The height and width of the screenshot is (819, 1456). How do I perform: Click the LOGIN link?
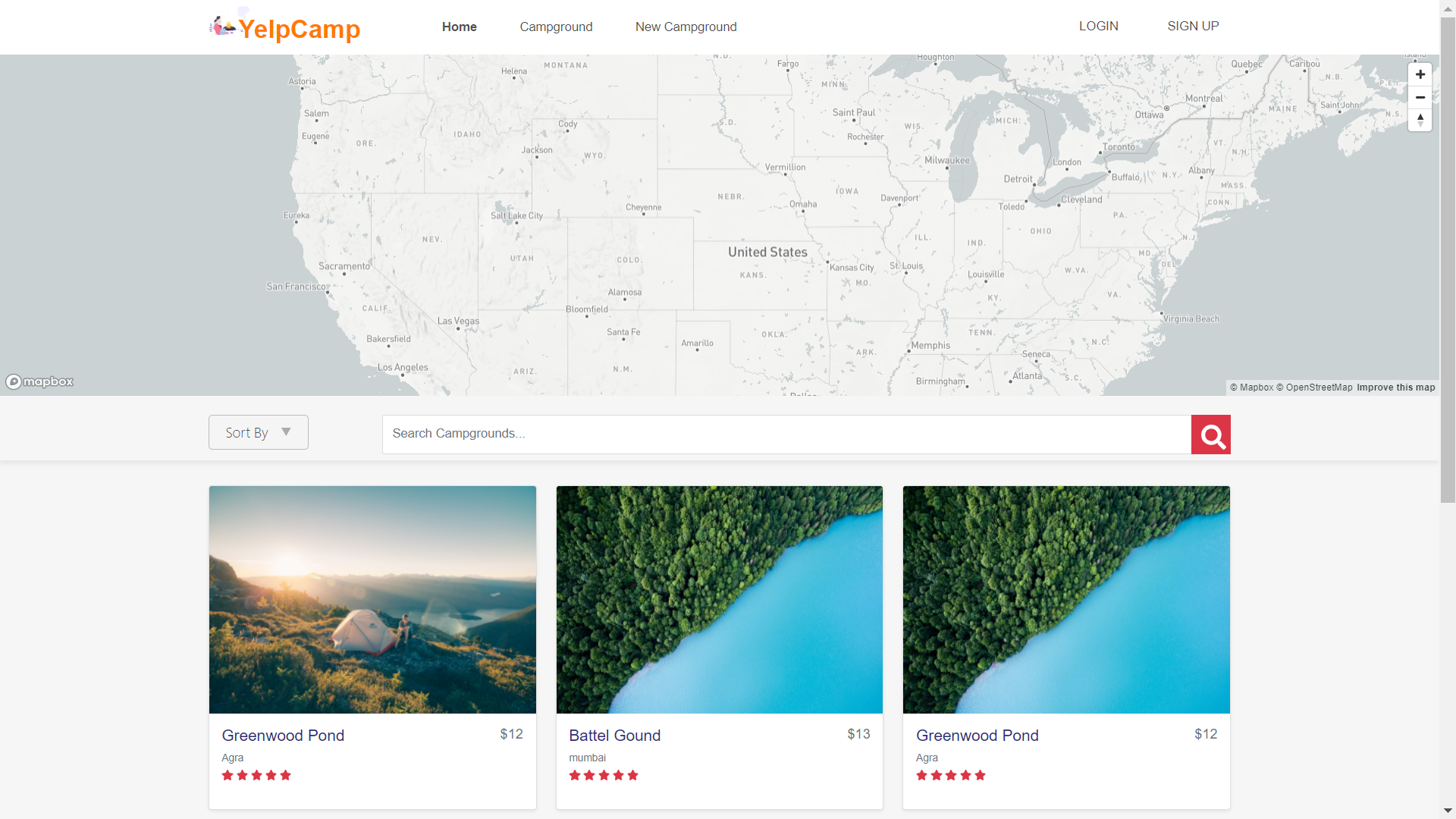click(1098, 26)
